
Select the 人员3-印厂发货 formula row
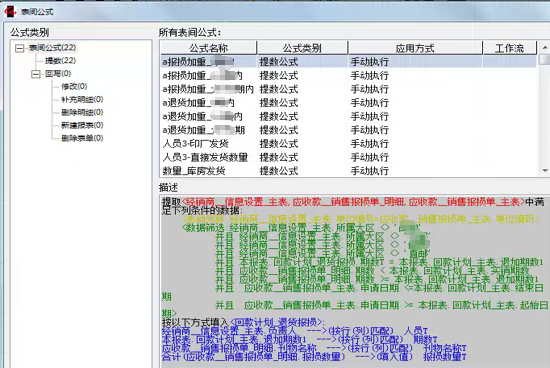[349, 143]
